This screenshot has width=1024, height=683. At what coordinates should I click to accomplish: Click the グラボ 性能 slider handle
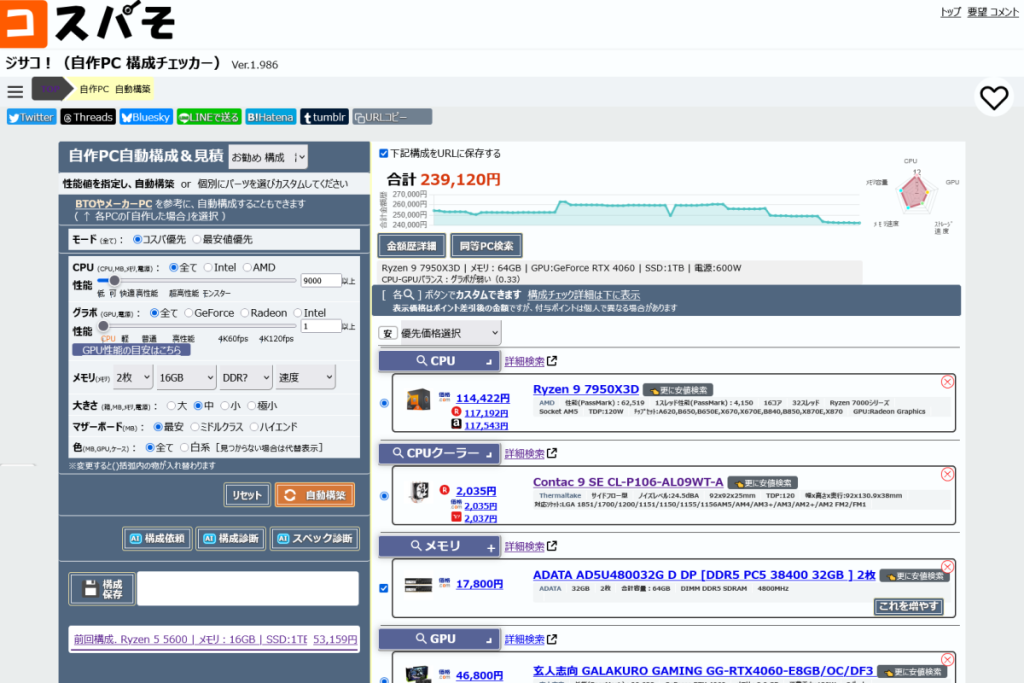tap(103, 326)
